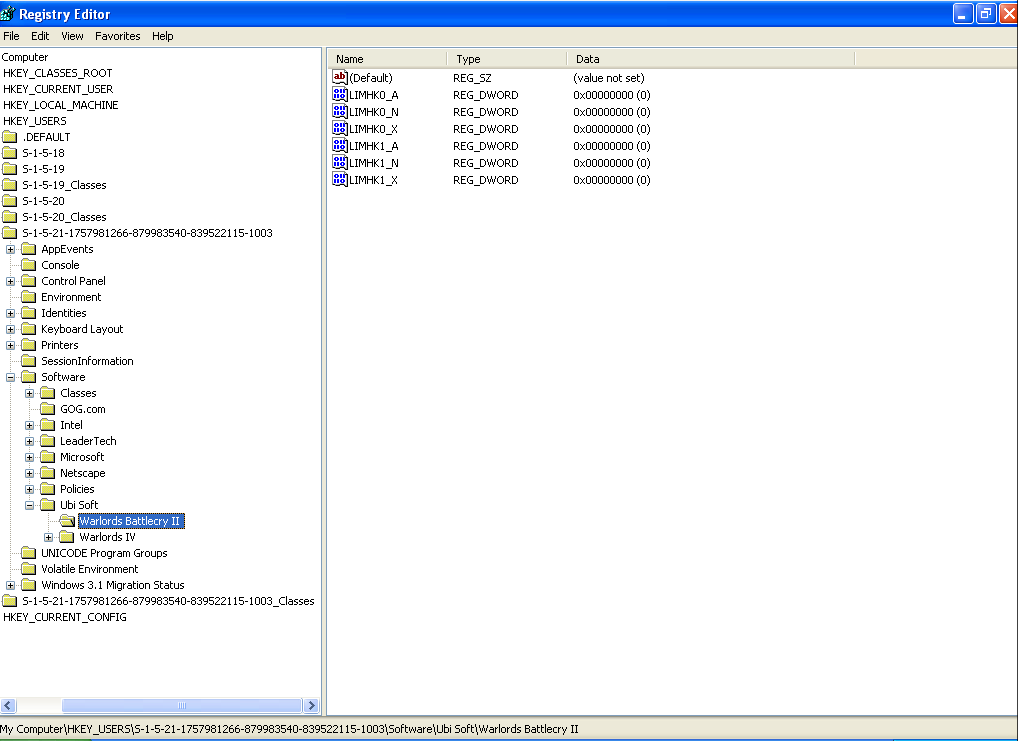Click the (Default) string value icon
Image resolution: width=1018 pixels, height=741 pixels.
pyautogui.click(x=340, y=78)
